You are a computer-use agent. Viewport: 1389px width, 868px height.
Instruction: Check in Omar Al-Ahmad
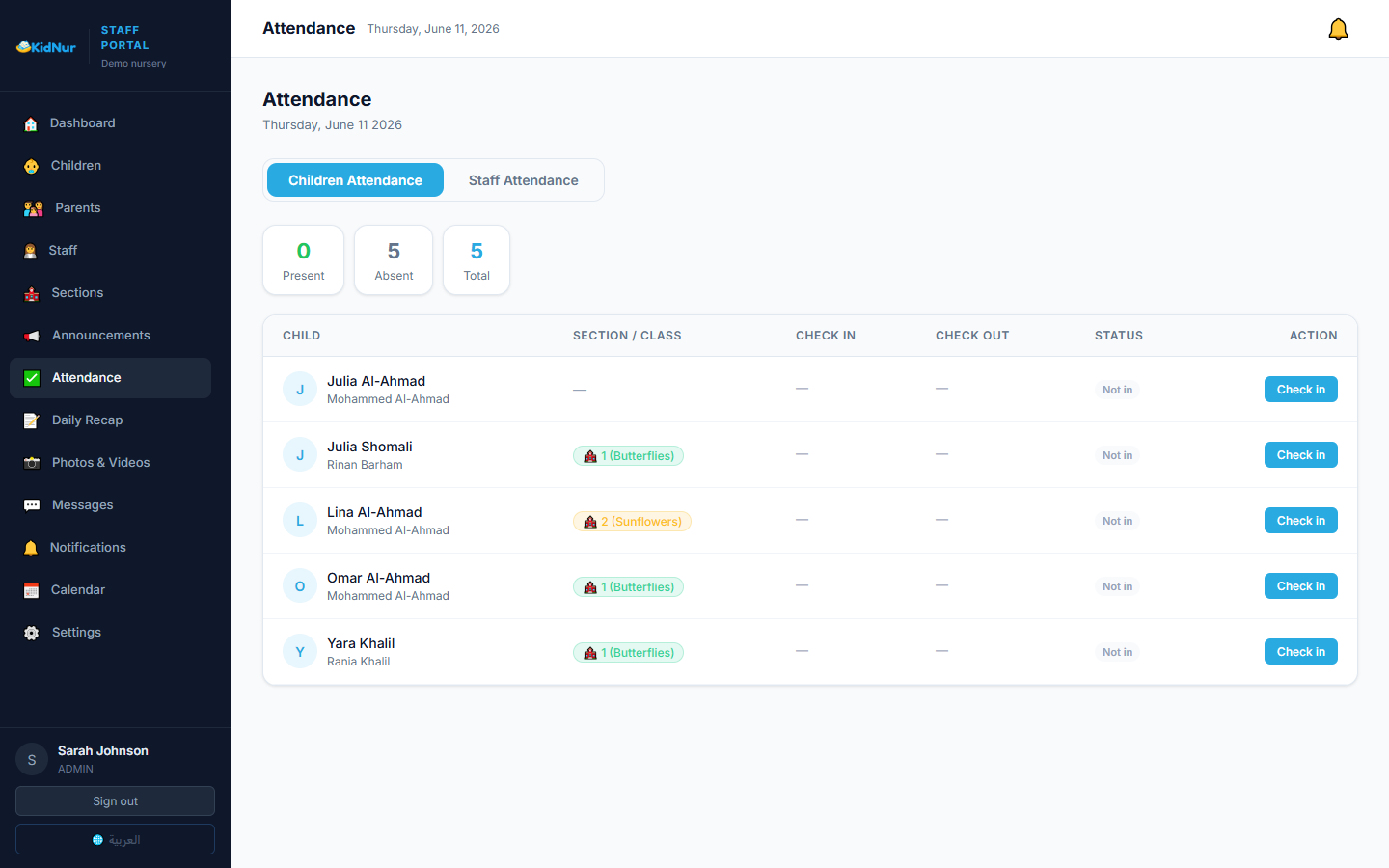point(1300,586)
